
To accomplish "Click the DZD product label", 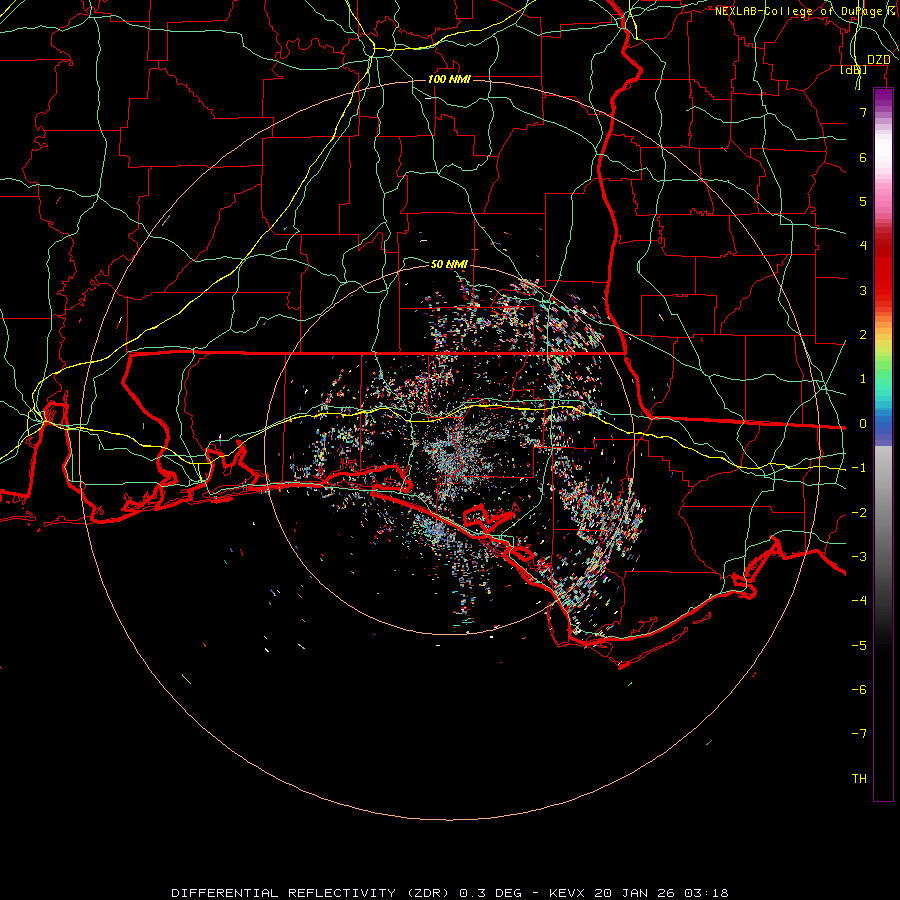I will click(x=878, y=60).
